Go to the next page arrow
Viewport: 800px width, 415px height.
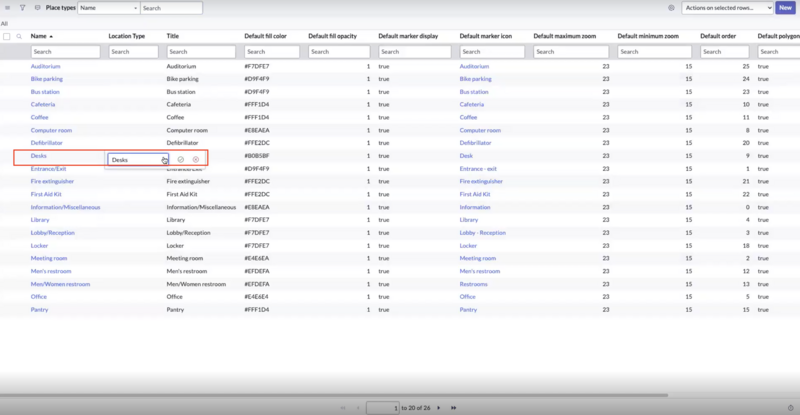(x=438, y=408)
